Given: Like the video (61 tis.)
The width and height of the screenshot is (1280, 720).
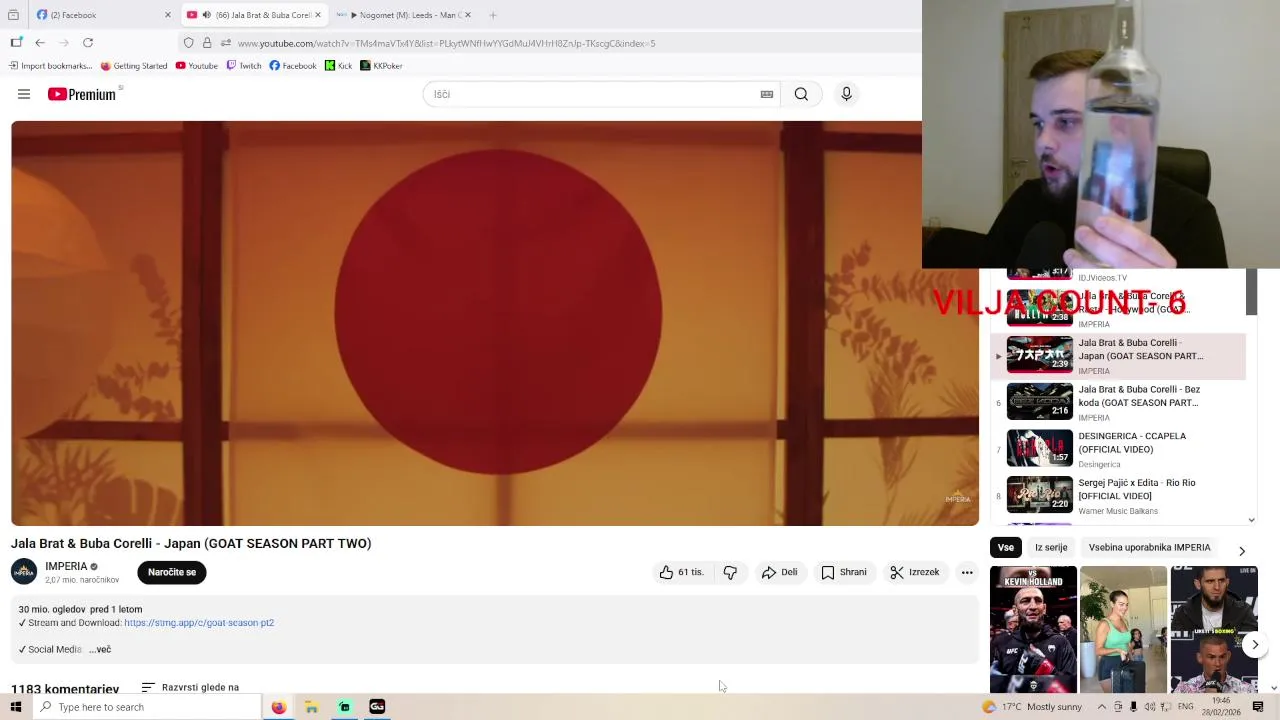Looking at the screenshot, I should point(681,572).
